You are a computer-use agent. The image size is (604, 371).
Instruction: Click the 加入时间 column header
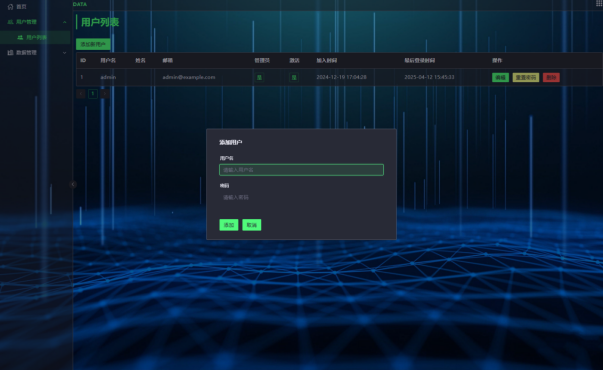tap(327, 60)
